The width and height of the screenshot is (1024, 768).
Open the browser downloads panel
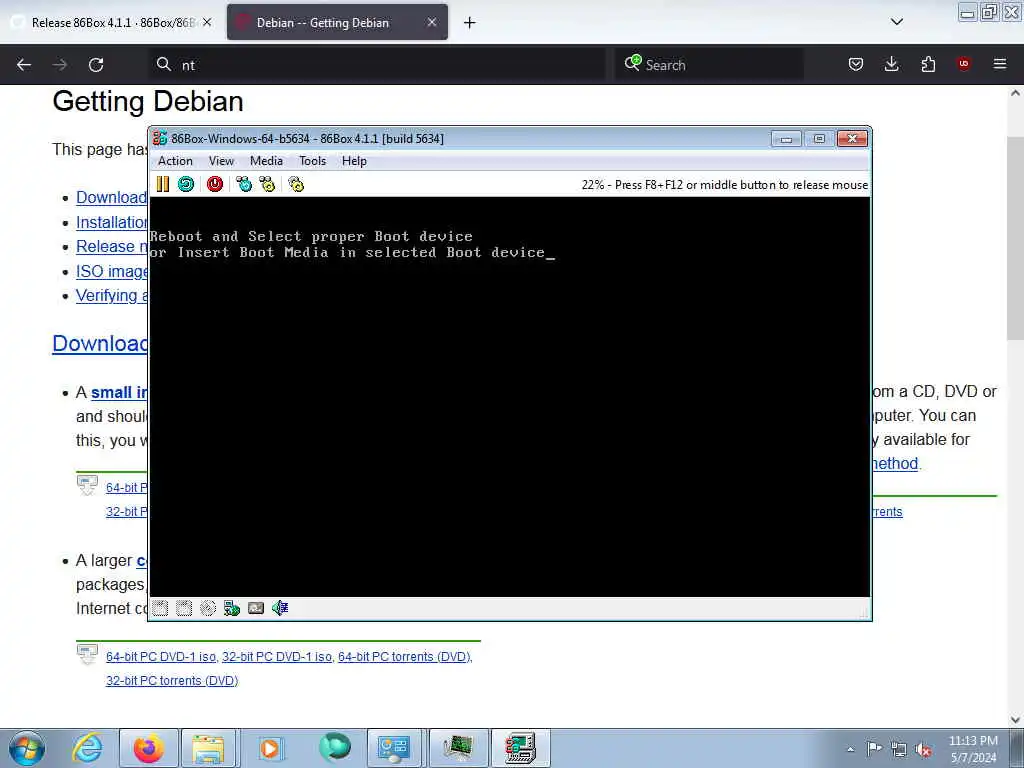pos(891,64)
